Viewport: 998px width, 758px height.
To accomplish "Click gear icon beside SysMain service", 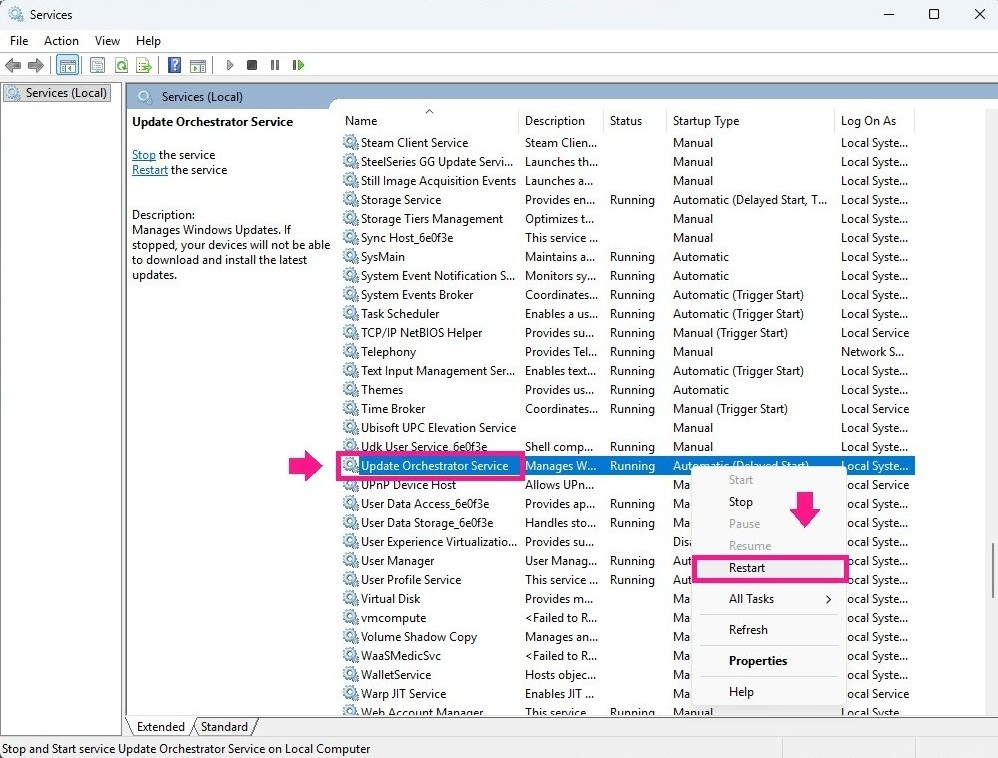I will pyautogui.click(x=350, y=256).
